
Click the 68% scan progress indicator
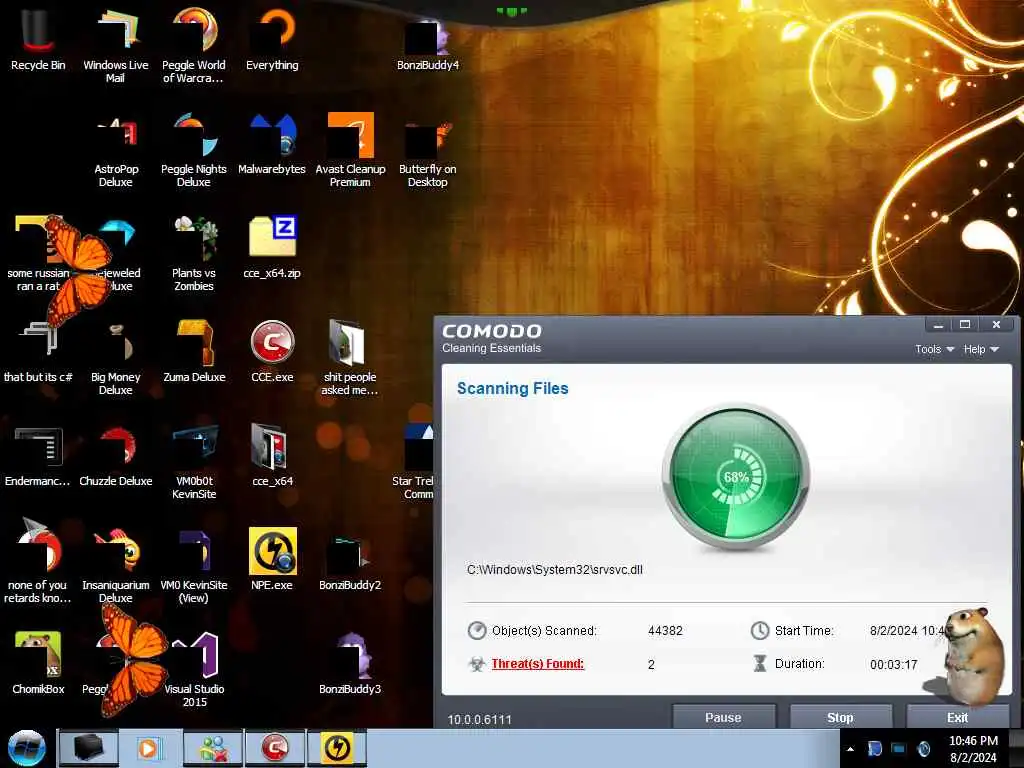pos(736,477)
